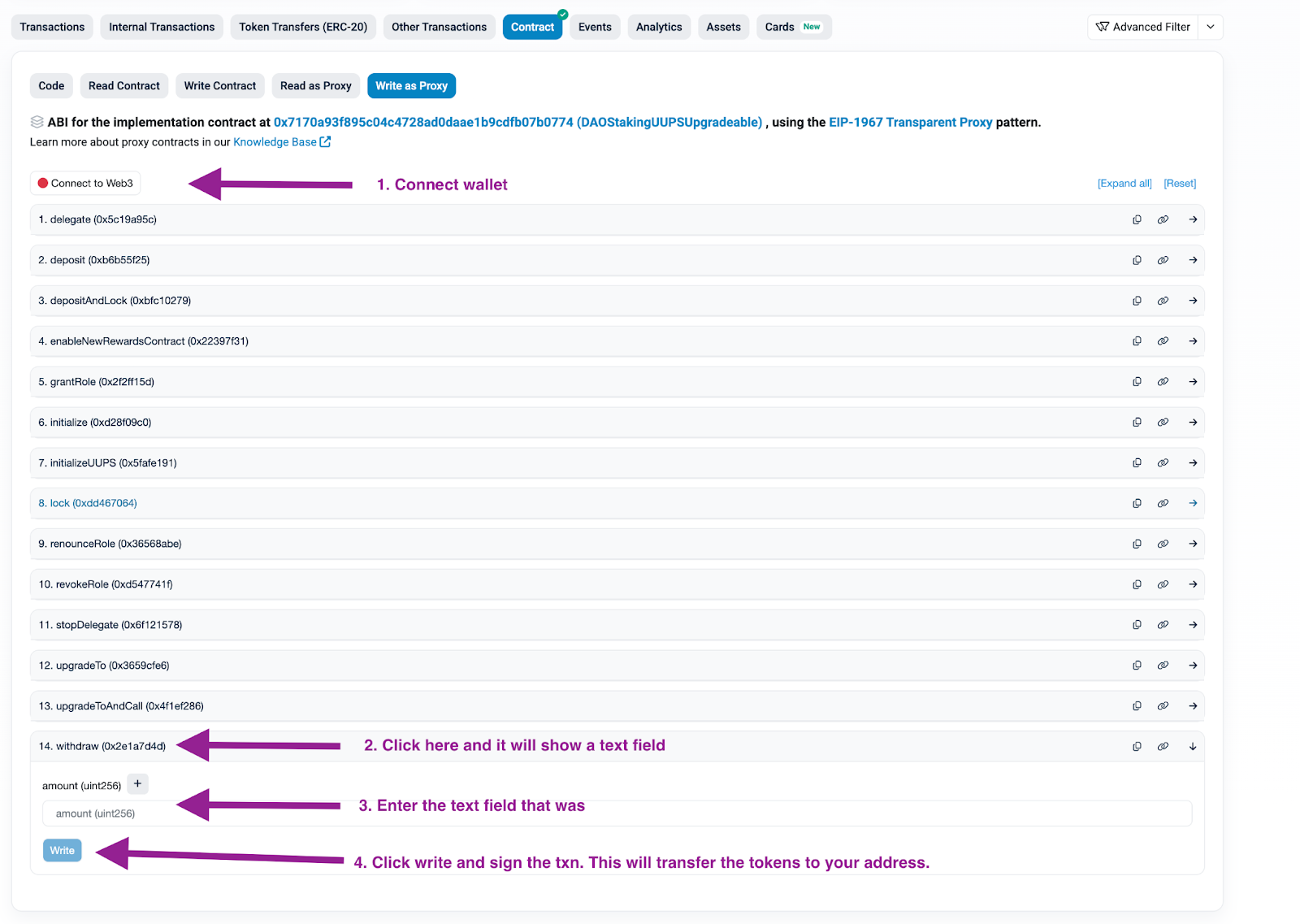Expand the upgradeTo function arrow
1300x924 pixels.
click(x=1193, y=666)
